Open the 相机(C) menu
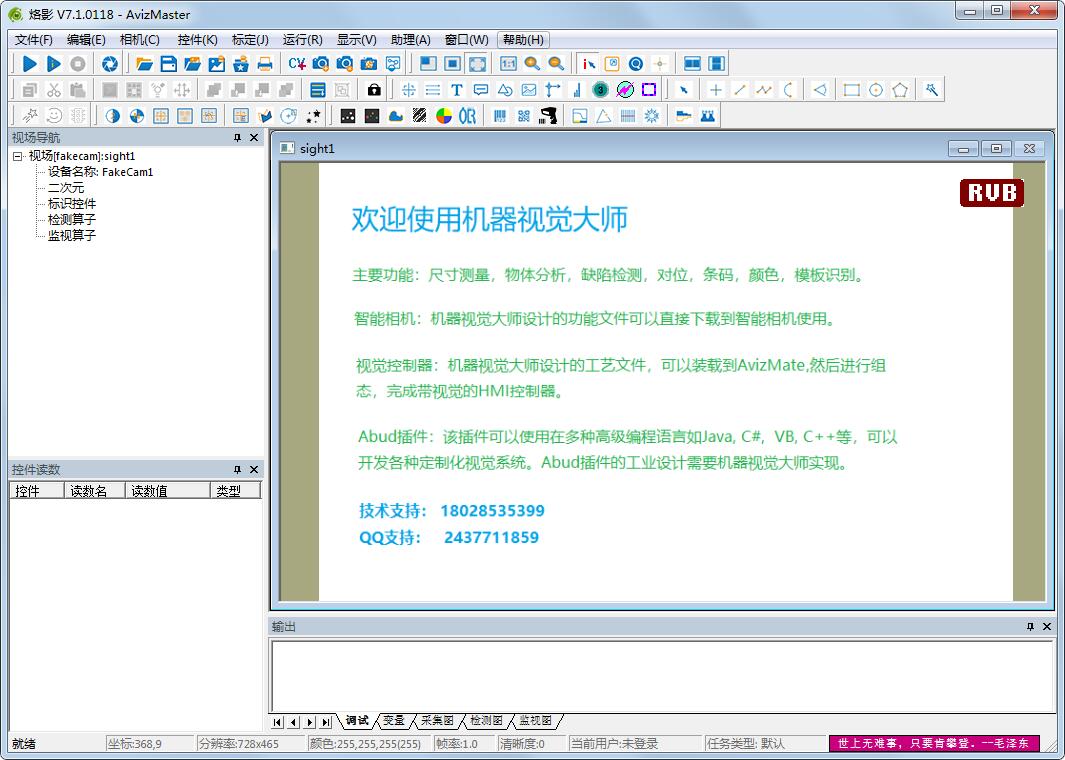The width and height of the screenshot is (1065, 760). point(140,40)
